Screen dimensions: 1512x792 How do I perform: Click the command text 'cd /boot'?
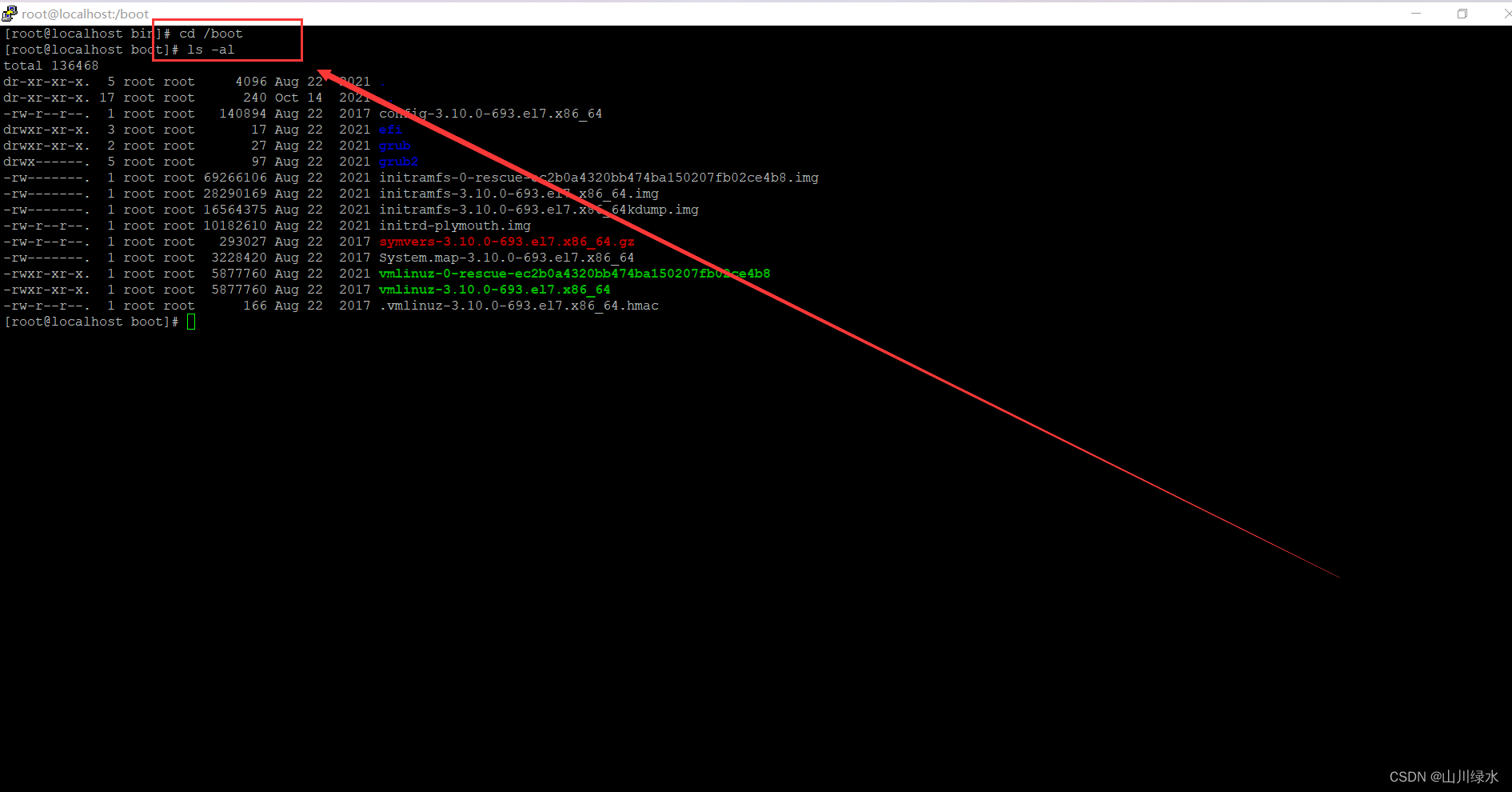coord(211,34)
